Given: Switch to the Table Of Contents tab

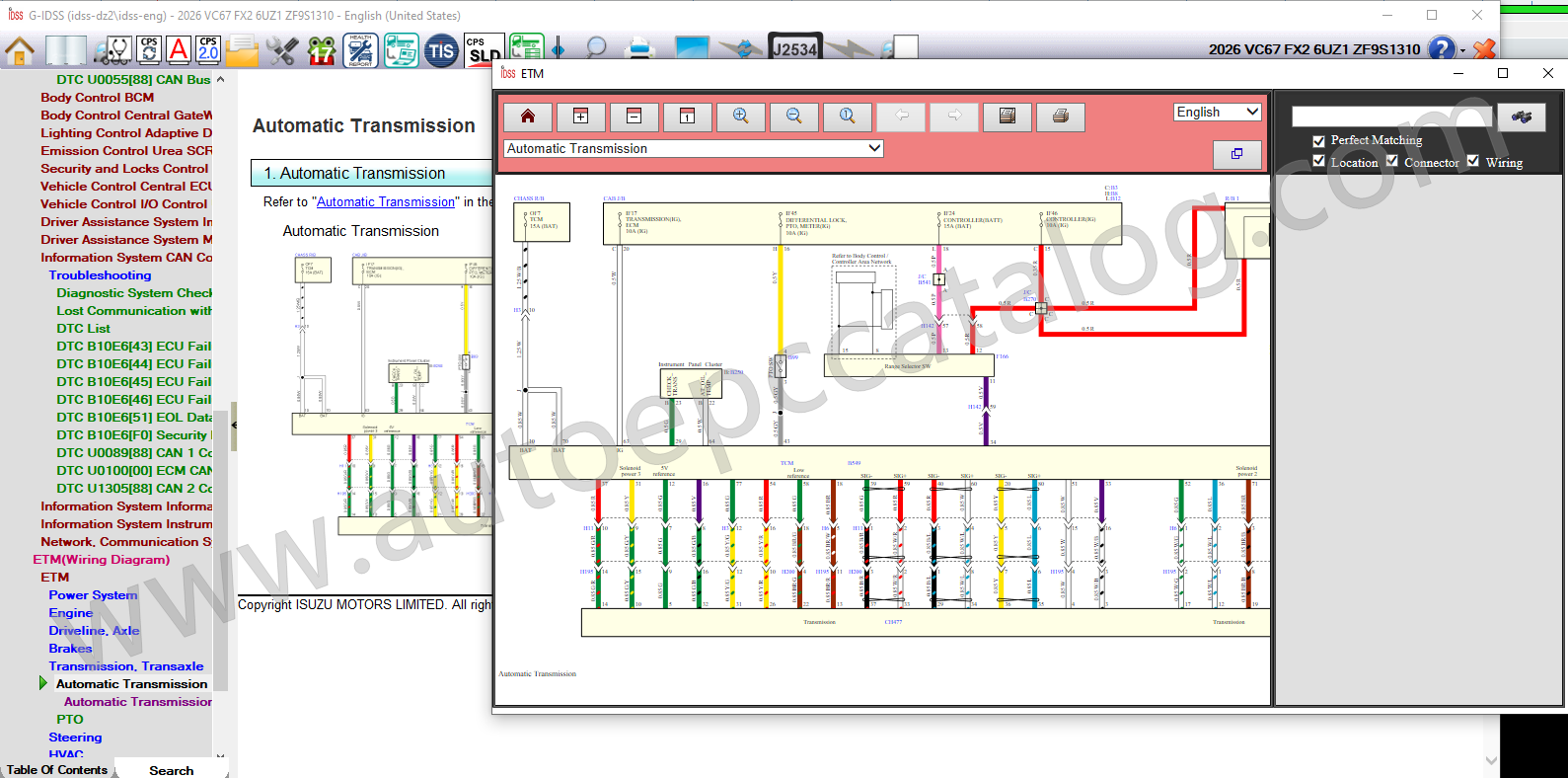Looking at the screenshot, I should 57,770.
